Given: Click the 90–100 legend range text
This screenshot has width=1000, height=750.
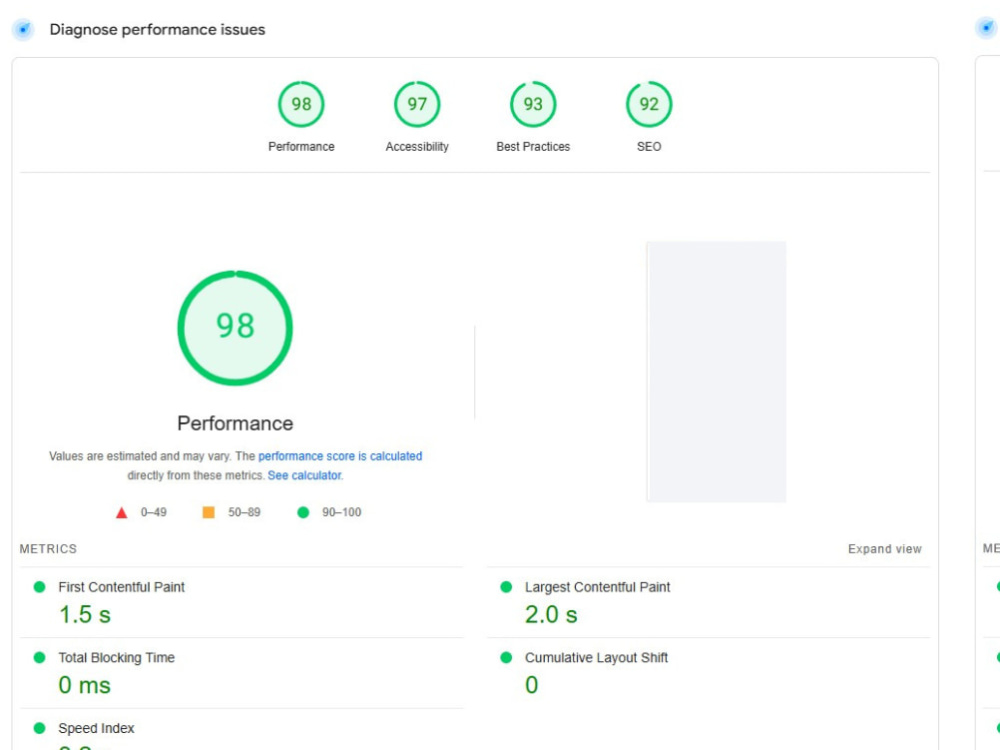Looking at the screenshot, I should click(x=342, y=512).
